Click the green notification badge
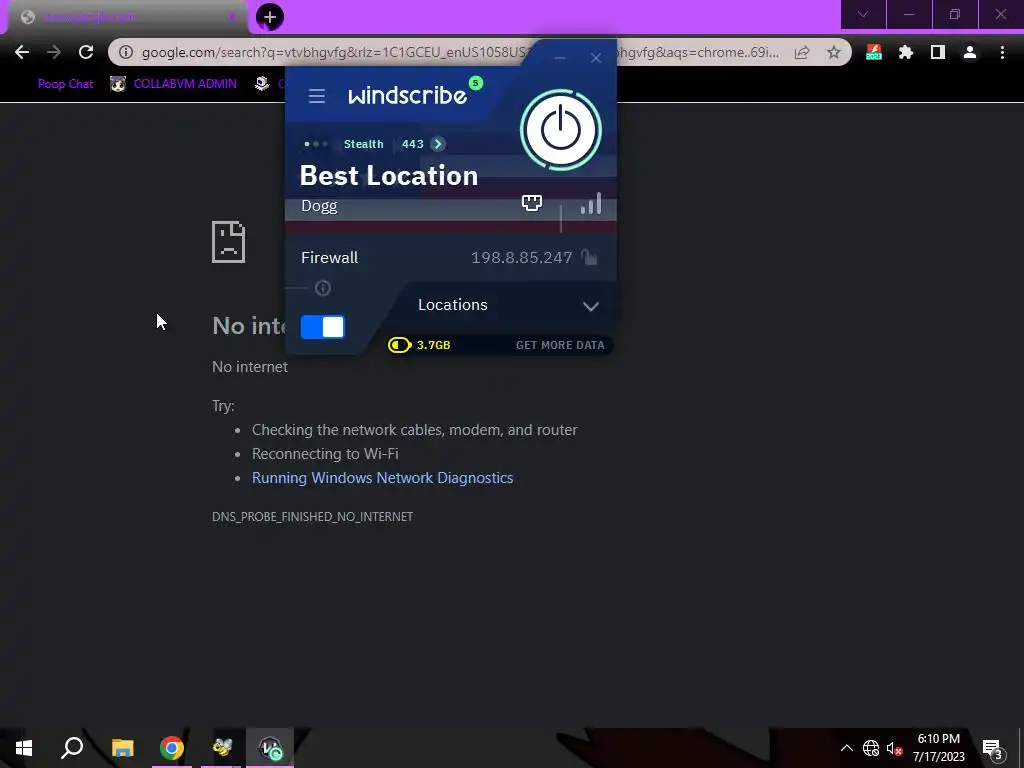Screen dimensions: 1024x768 tap(476, 83)
